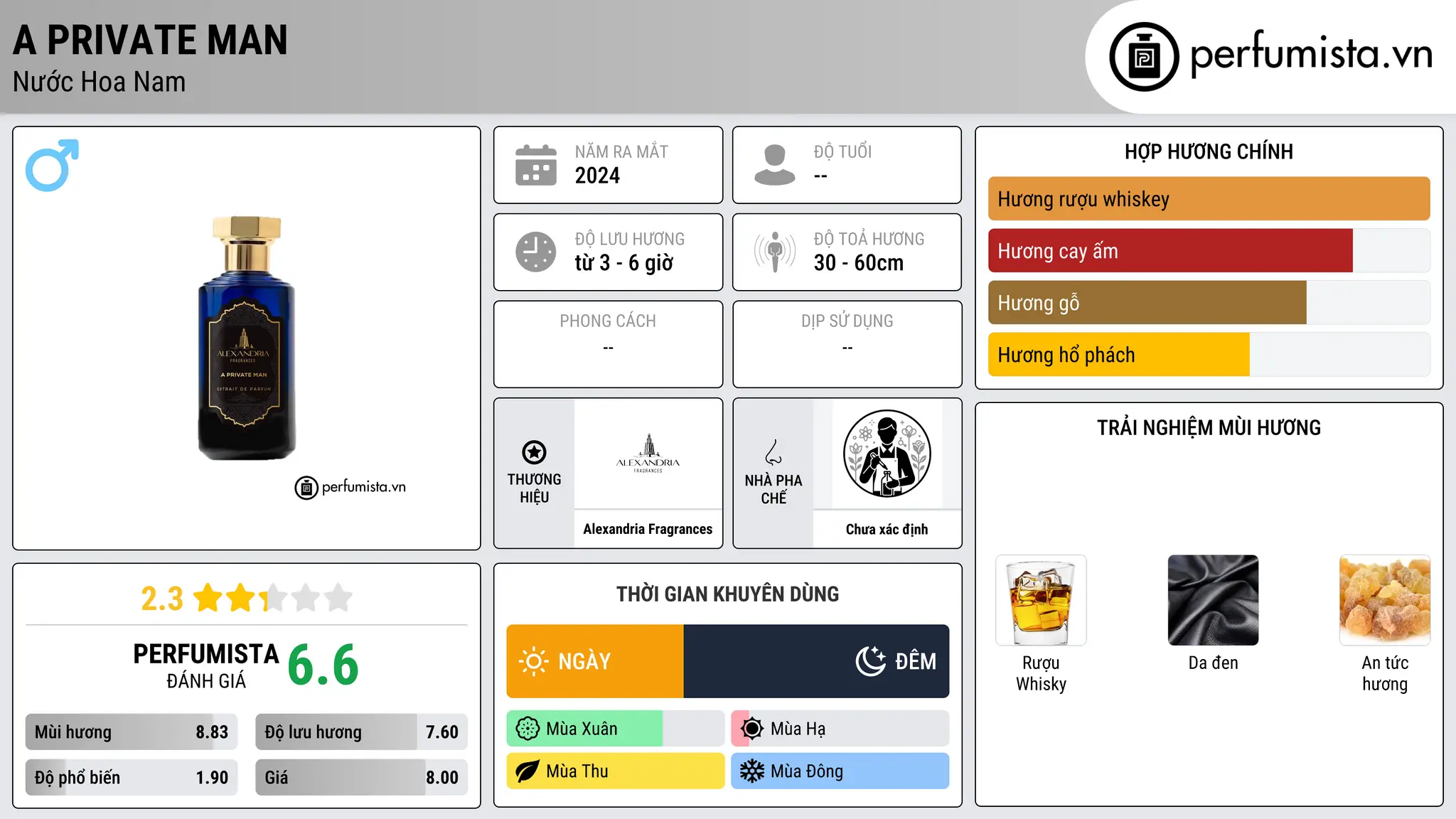Open the An tức hương note thumbnail

pos(1385,600)
